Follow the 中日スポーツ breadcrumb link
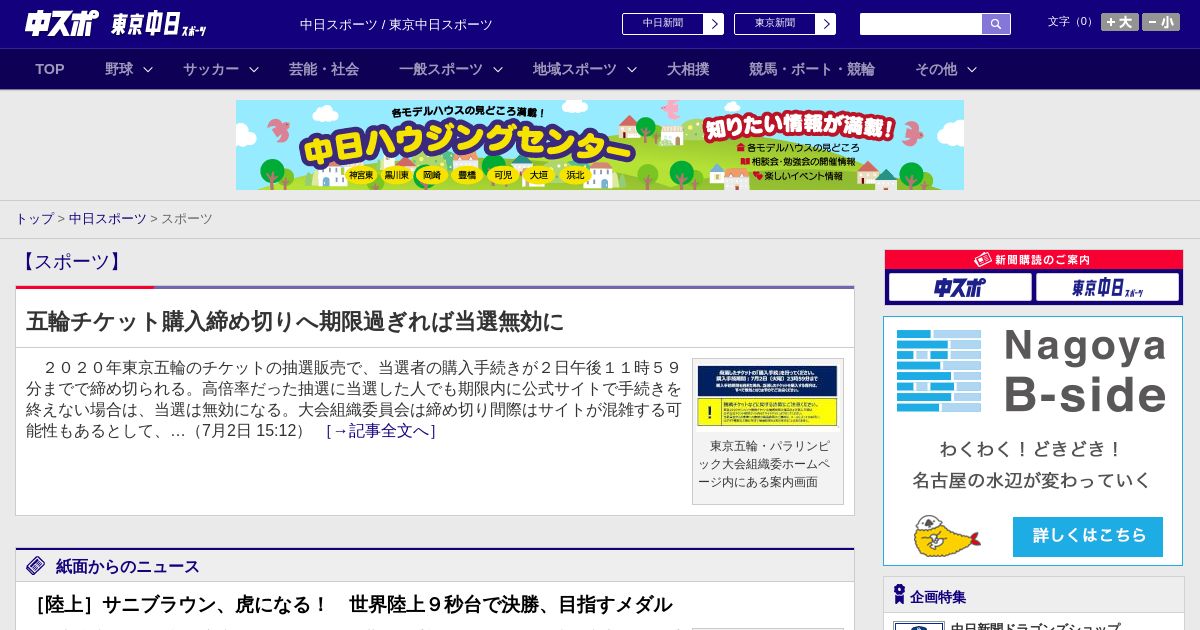The height and width of the screenshot is (630, 1200). pyautogui.click(x=108, y=218)
